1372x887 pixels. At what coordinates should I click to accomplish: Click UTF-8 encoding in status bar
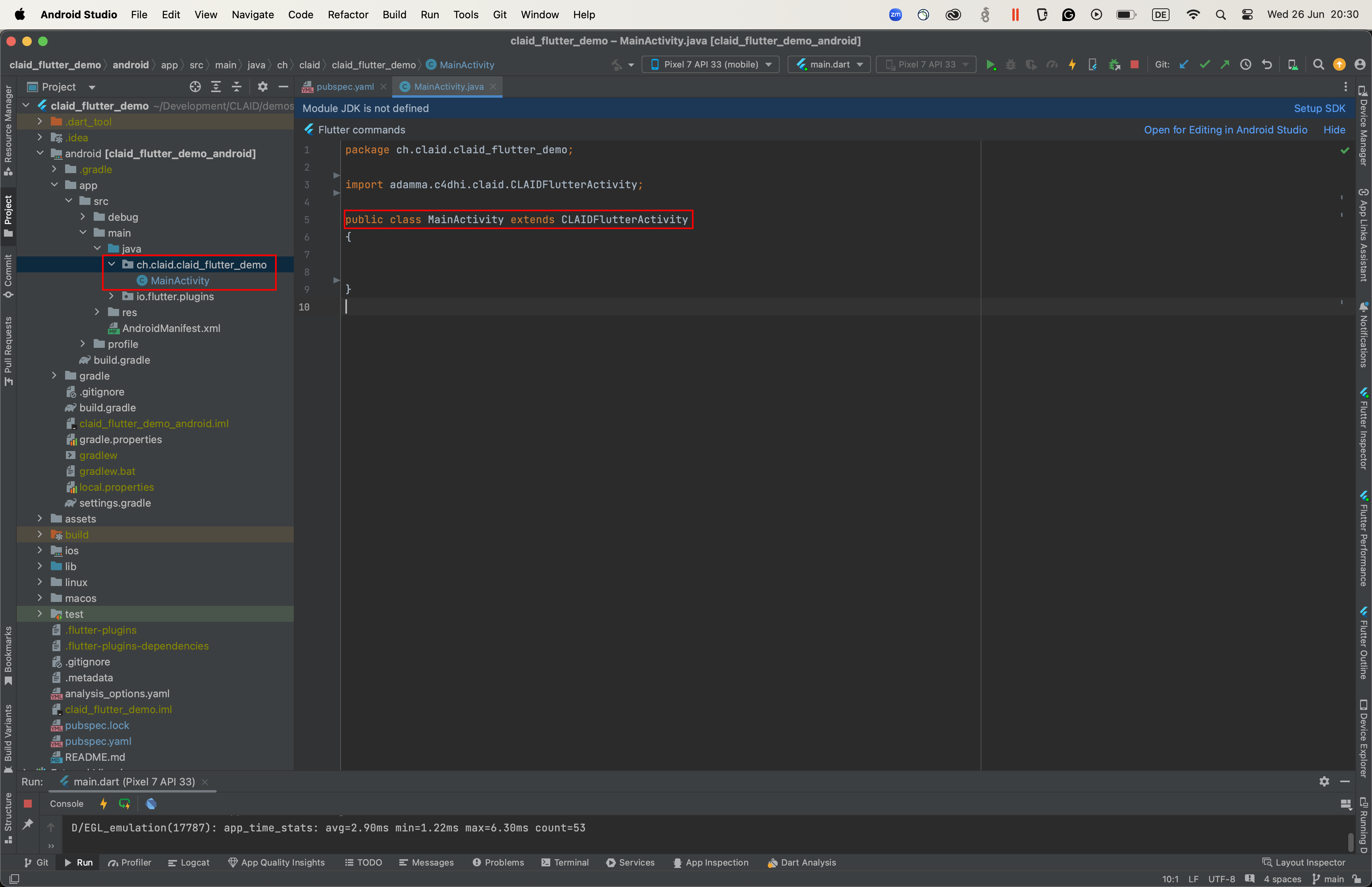tap(1221, 879)
